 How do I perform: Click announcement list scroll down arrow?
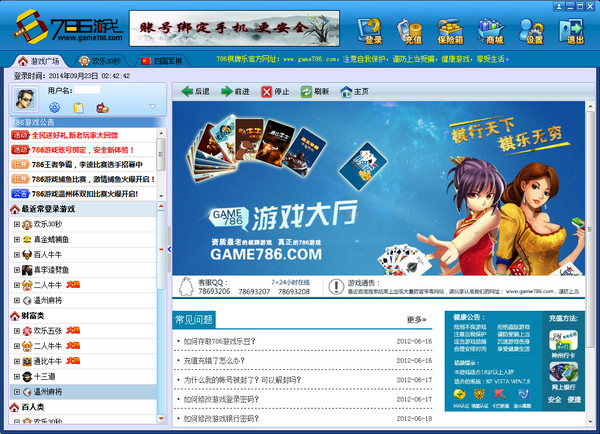161,196
